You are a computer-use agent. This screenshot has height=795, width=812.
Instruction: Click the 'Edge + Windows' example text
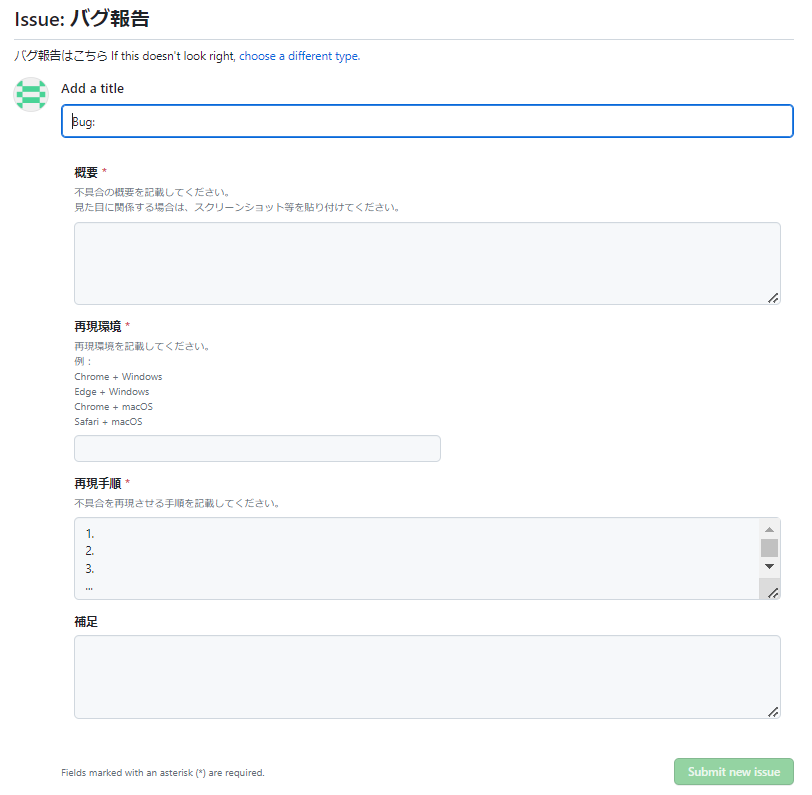pyautogui.click(x=112, y=392)
